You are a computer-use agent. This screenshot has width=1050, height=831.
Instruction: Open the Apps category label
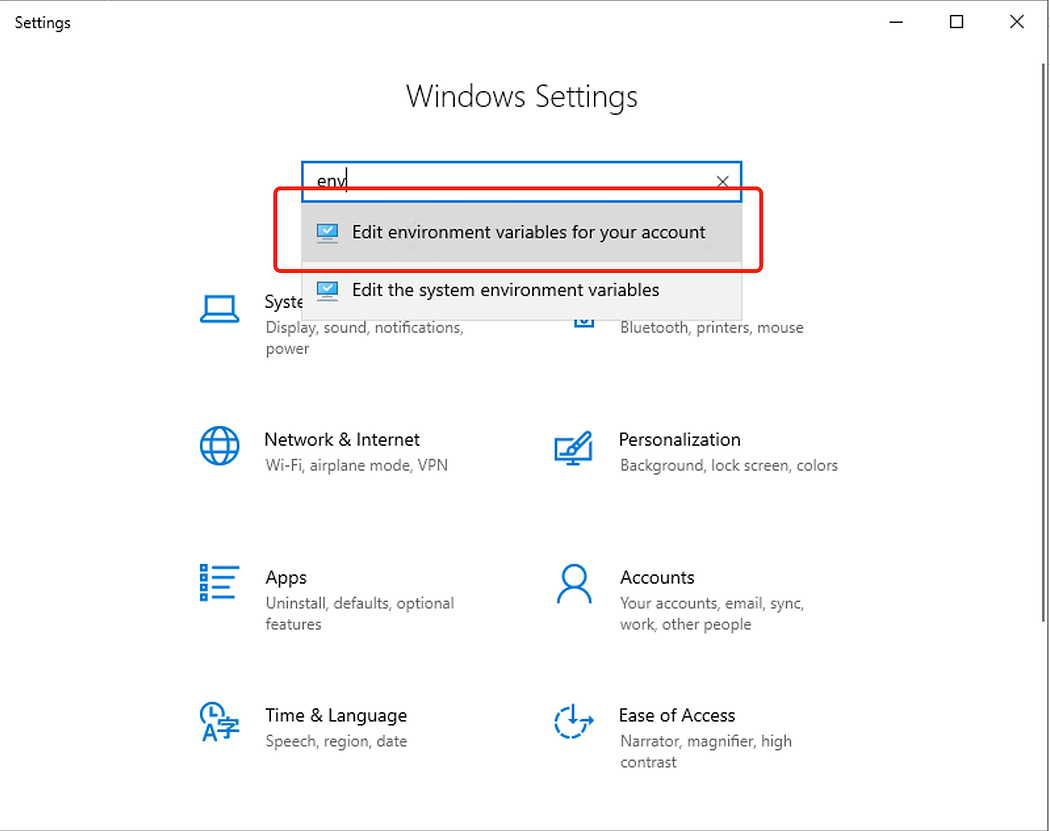point(286,578)
